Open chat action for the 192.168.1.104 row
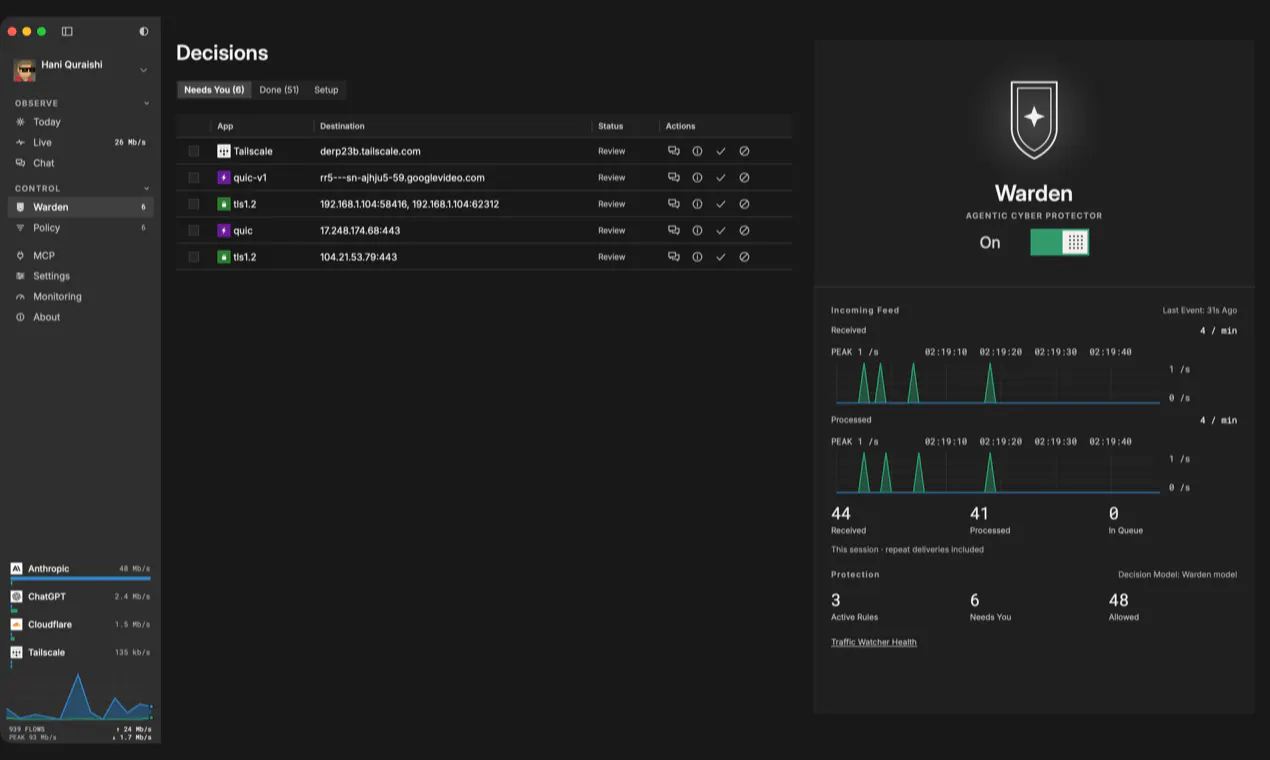 click(x=674, y=204)
